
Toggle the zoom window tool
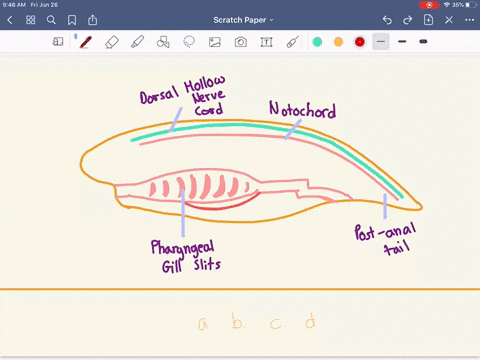pyautogui.click(x=58, y=42)
